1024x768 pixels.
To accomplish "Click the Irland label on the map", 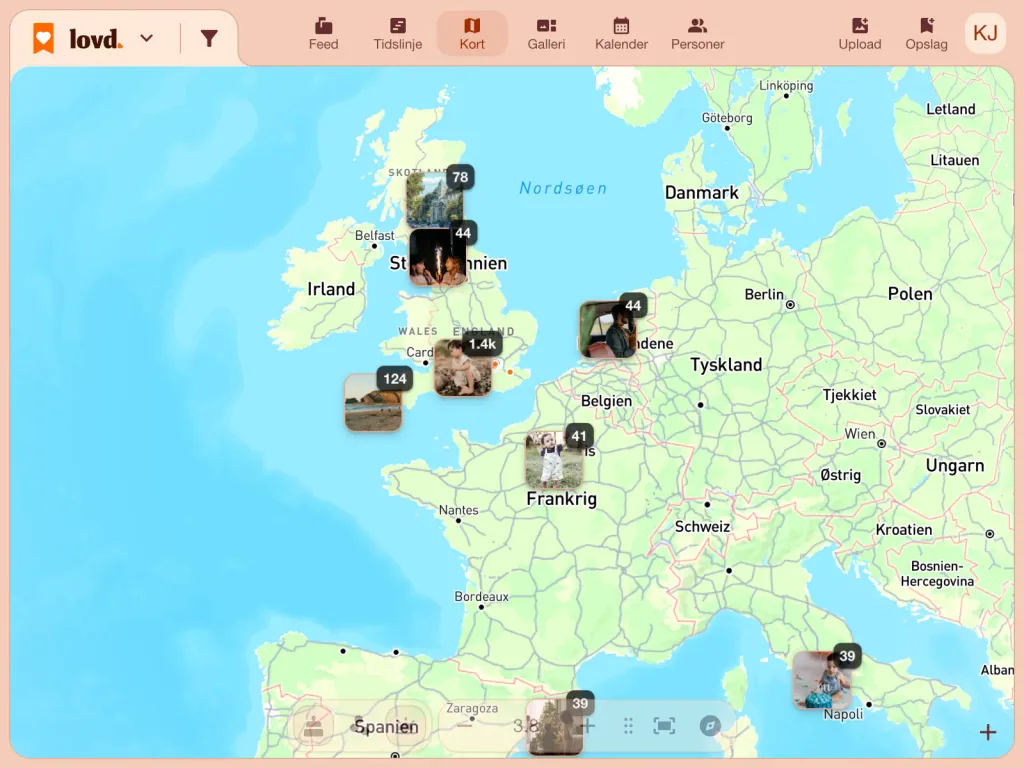I will point(331,289).
